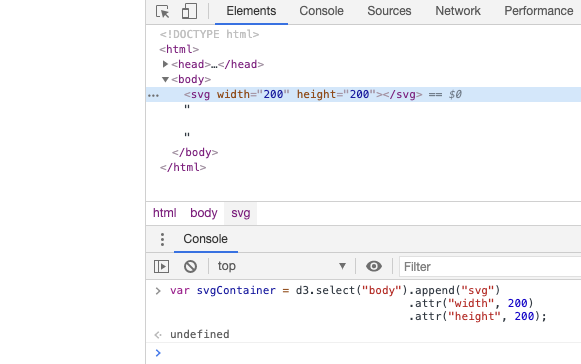The image size is (581, 364).
Task: Open the drawer three-dot menu
Action: click(162, 239)
